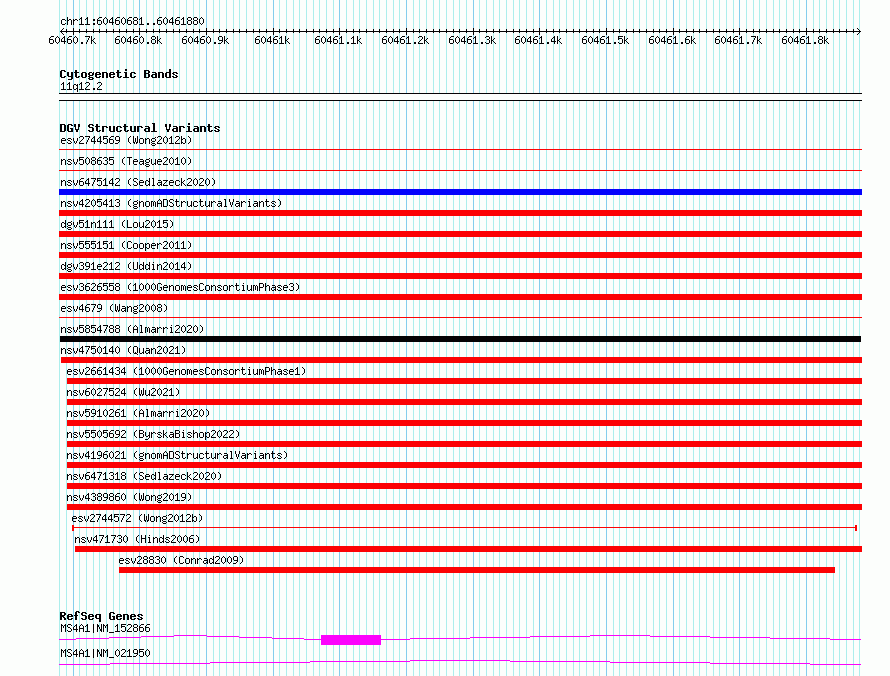
Task: Click the 60461.8k ruler position
Action: pos(805,40)
